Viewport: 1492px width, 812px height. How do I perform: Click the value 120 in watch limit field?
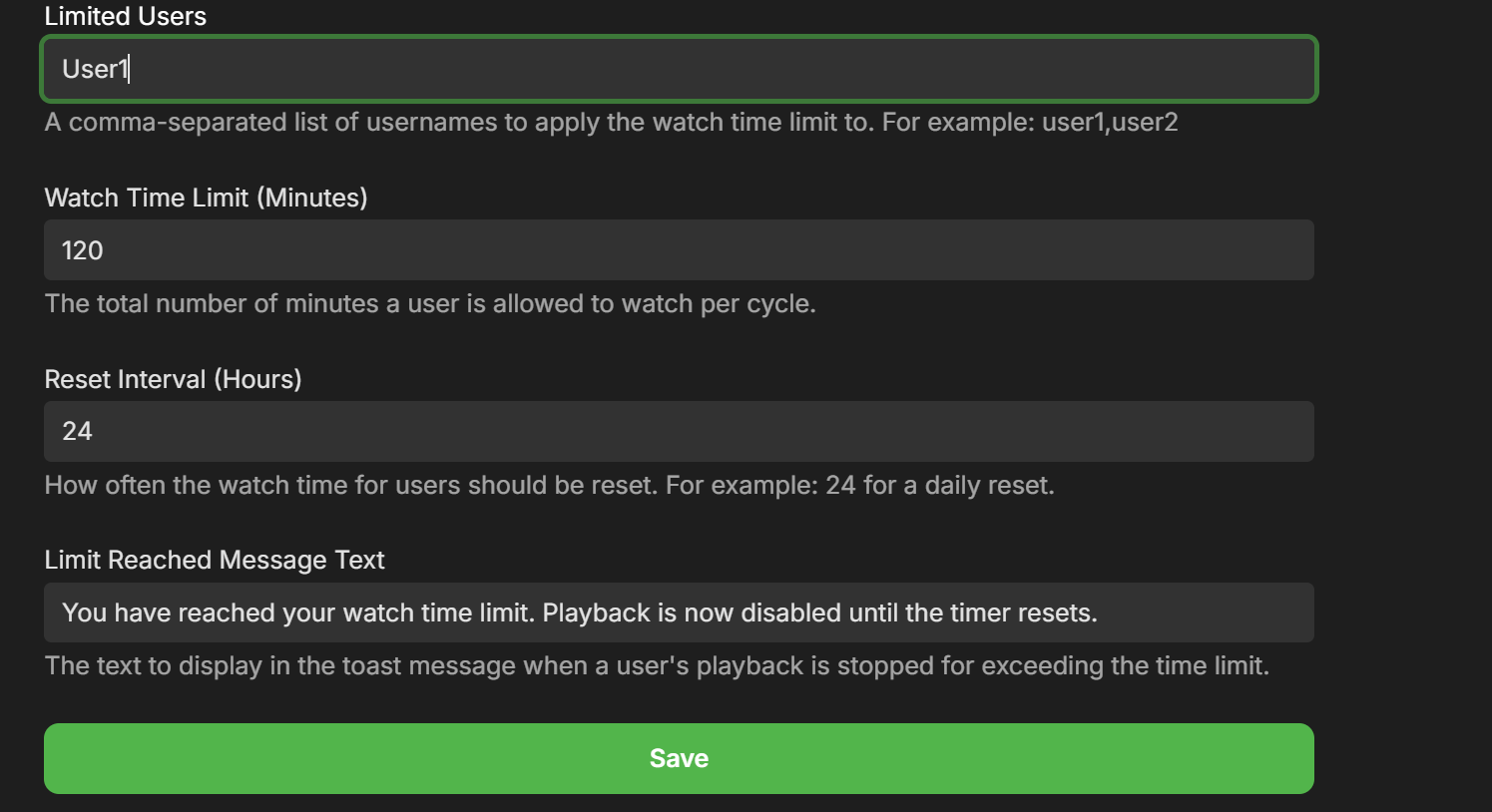pyautogui.click(x=83, y=250)
